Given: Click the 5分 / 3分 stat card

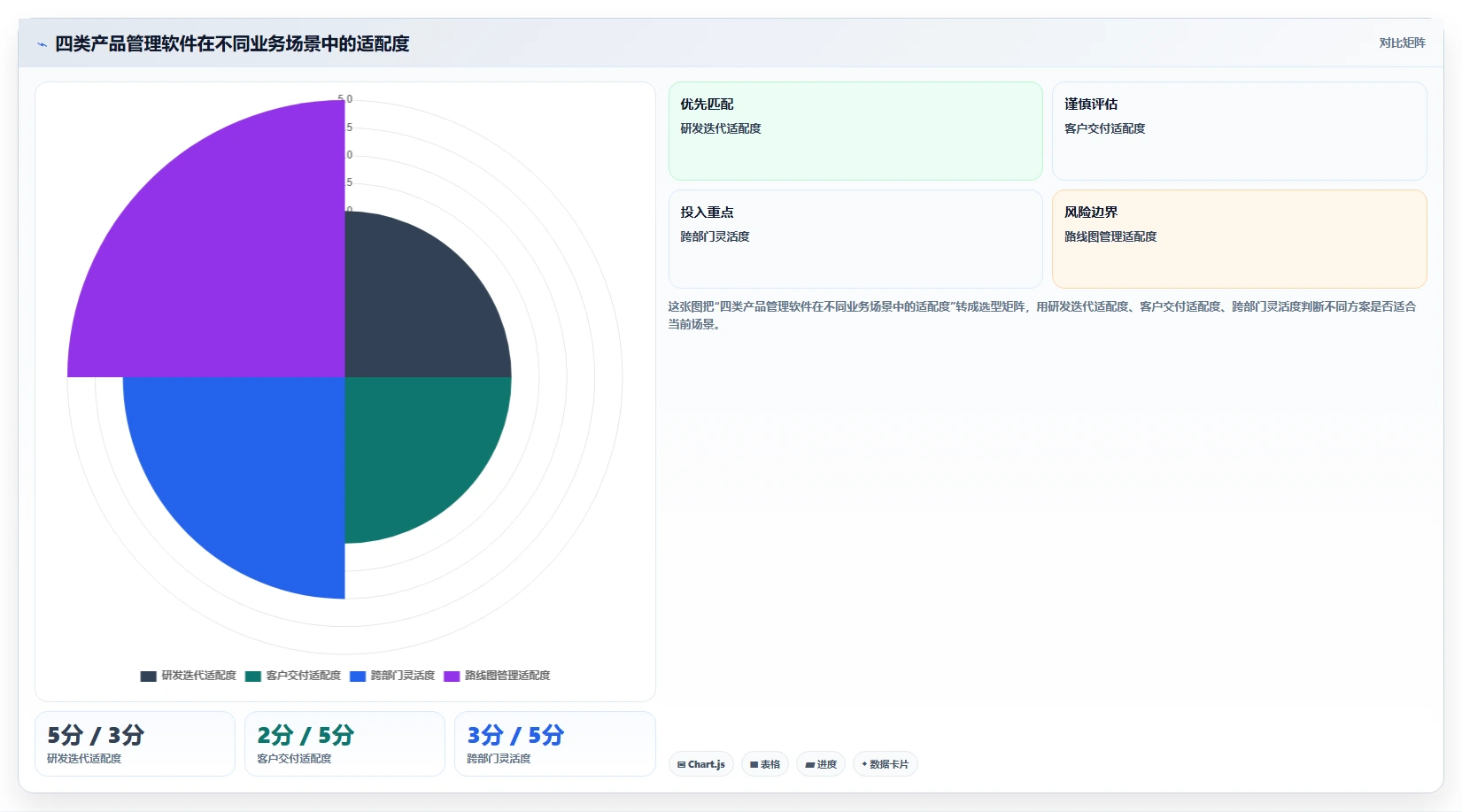Looking at the screenshot, I should [x=135, y=744].
